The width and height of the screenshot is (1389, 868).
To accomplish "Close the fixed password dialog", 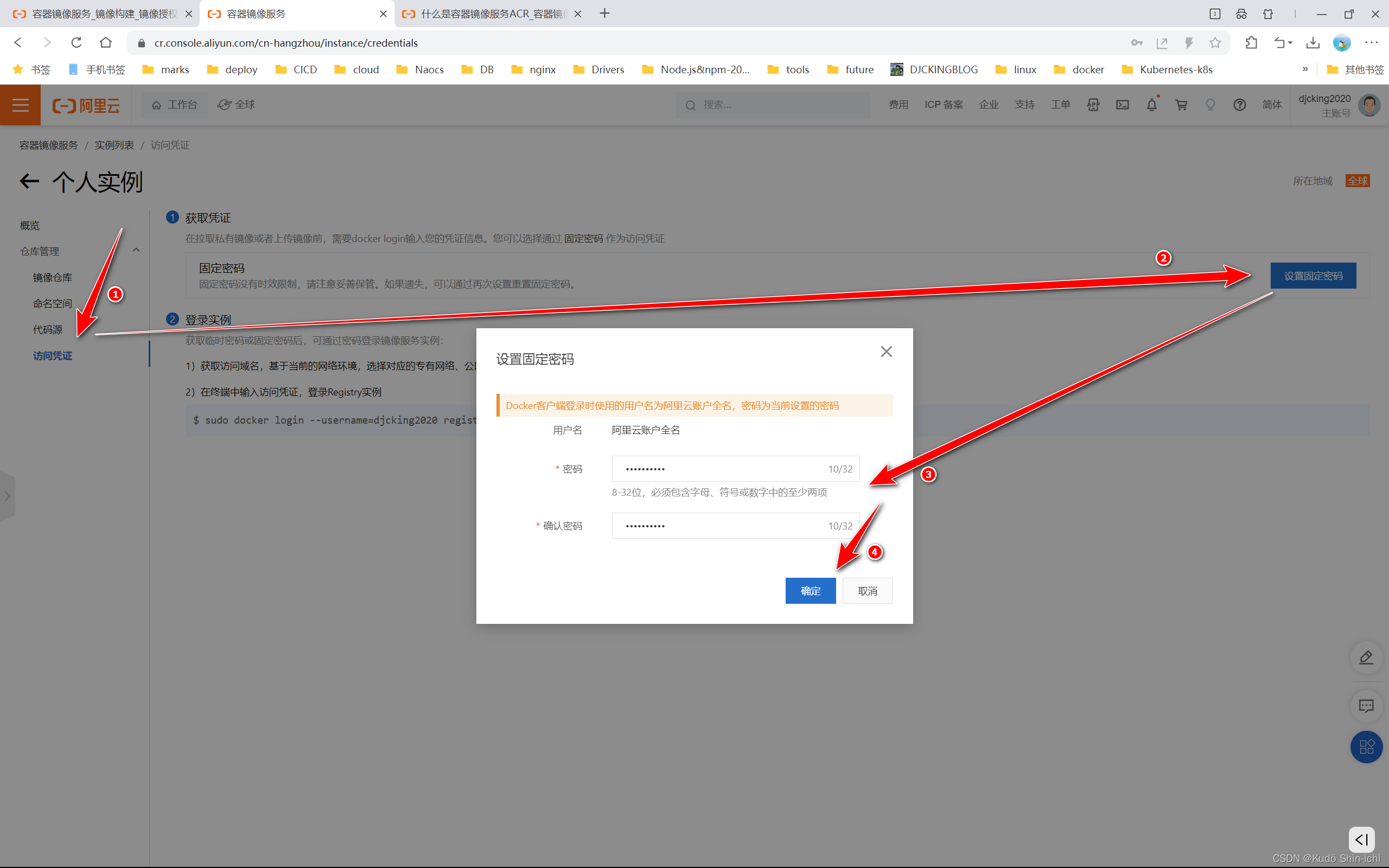I will coord(886,352).
